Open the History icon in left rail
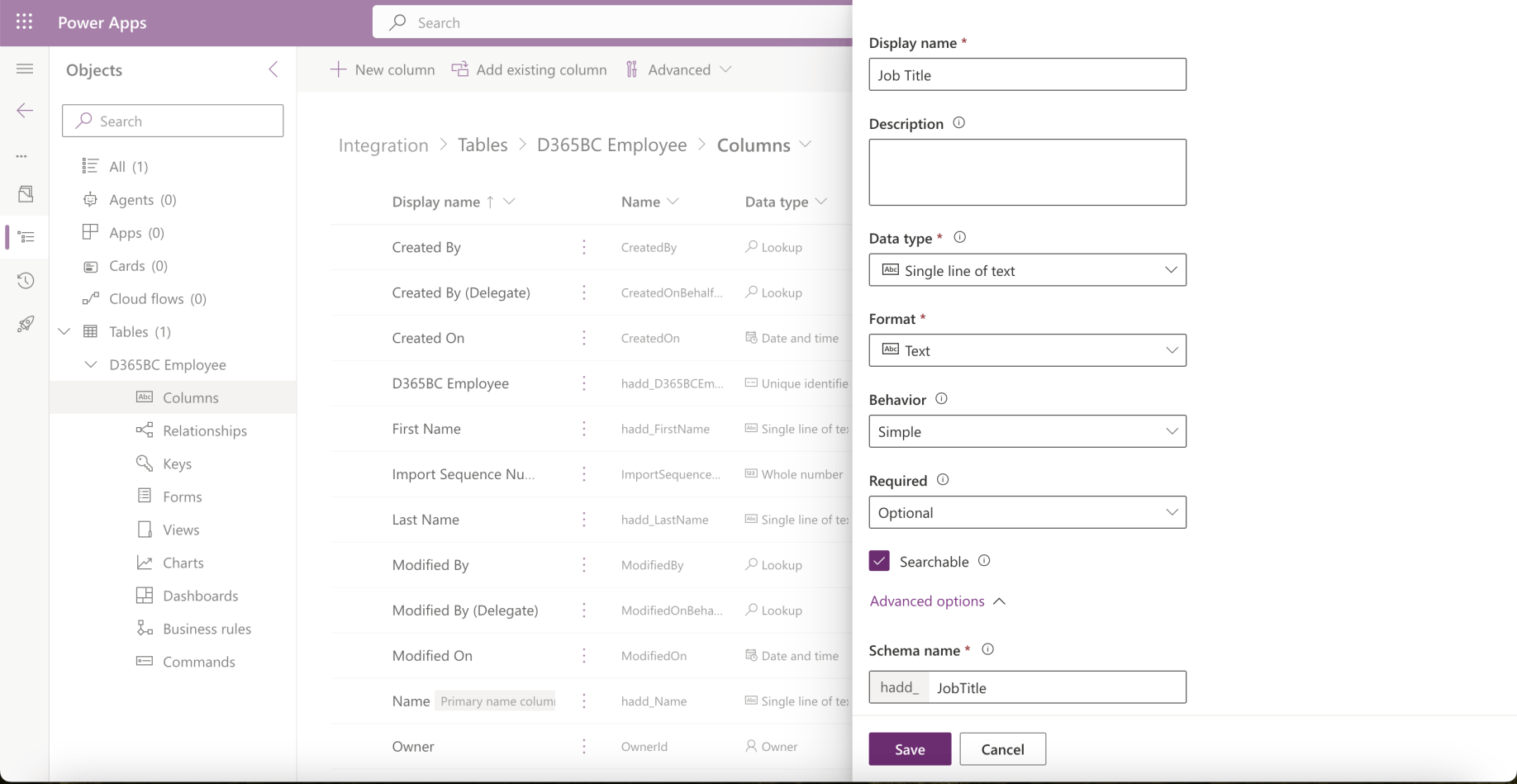This screenshot has height=784, width=1517. tap(26, 281)
